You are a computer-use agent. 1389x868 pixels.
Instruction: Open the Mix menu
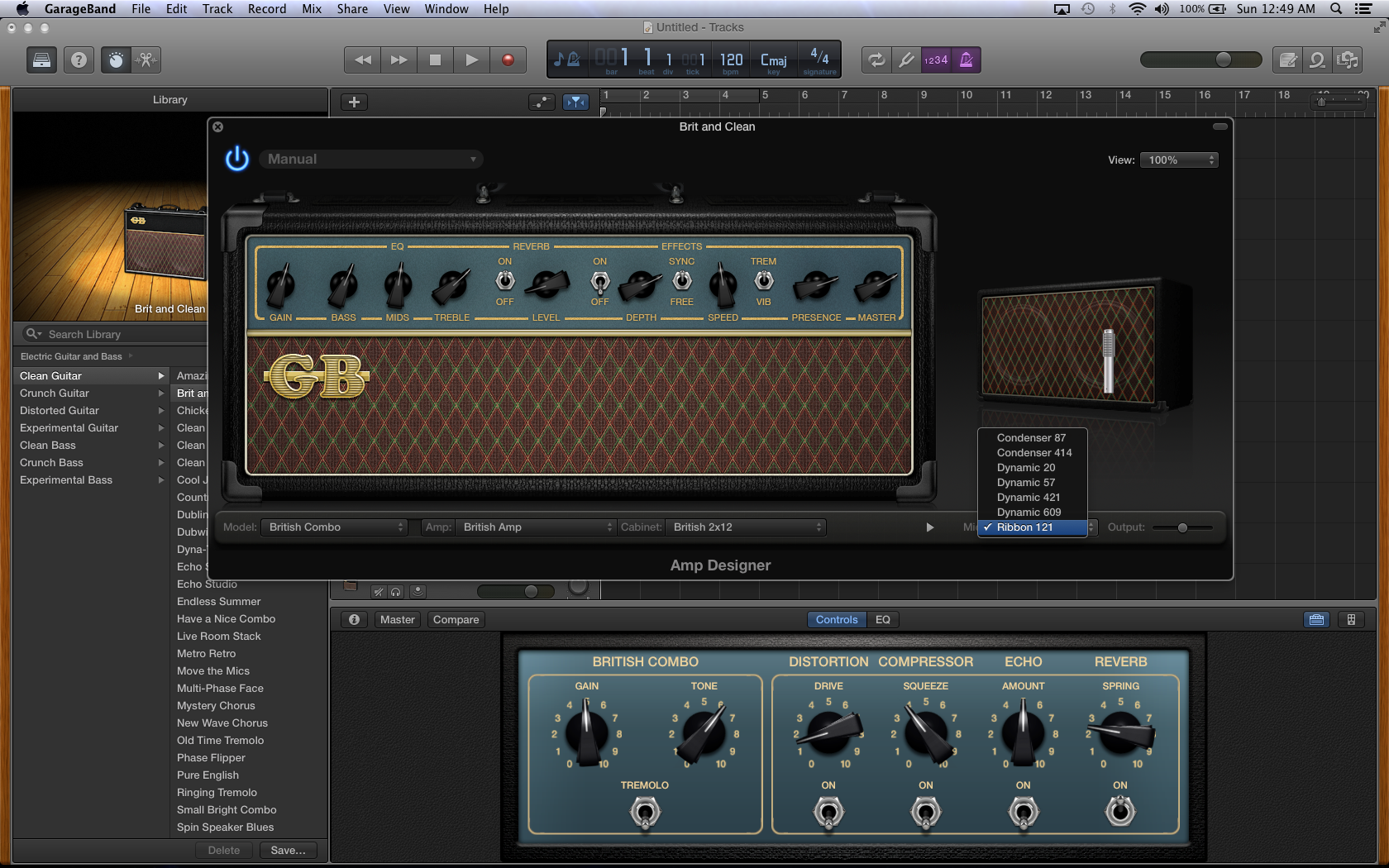pyautogui.click(x=311, y=9)
